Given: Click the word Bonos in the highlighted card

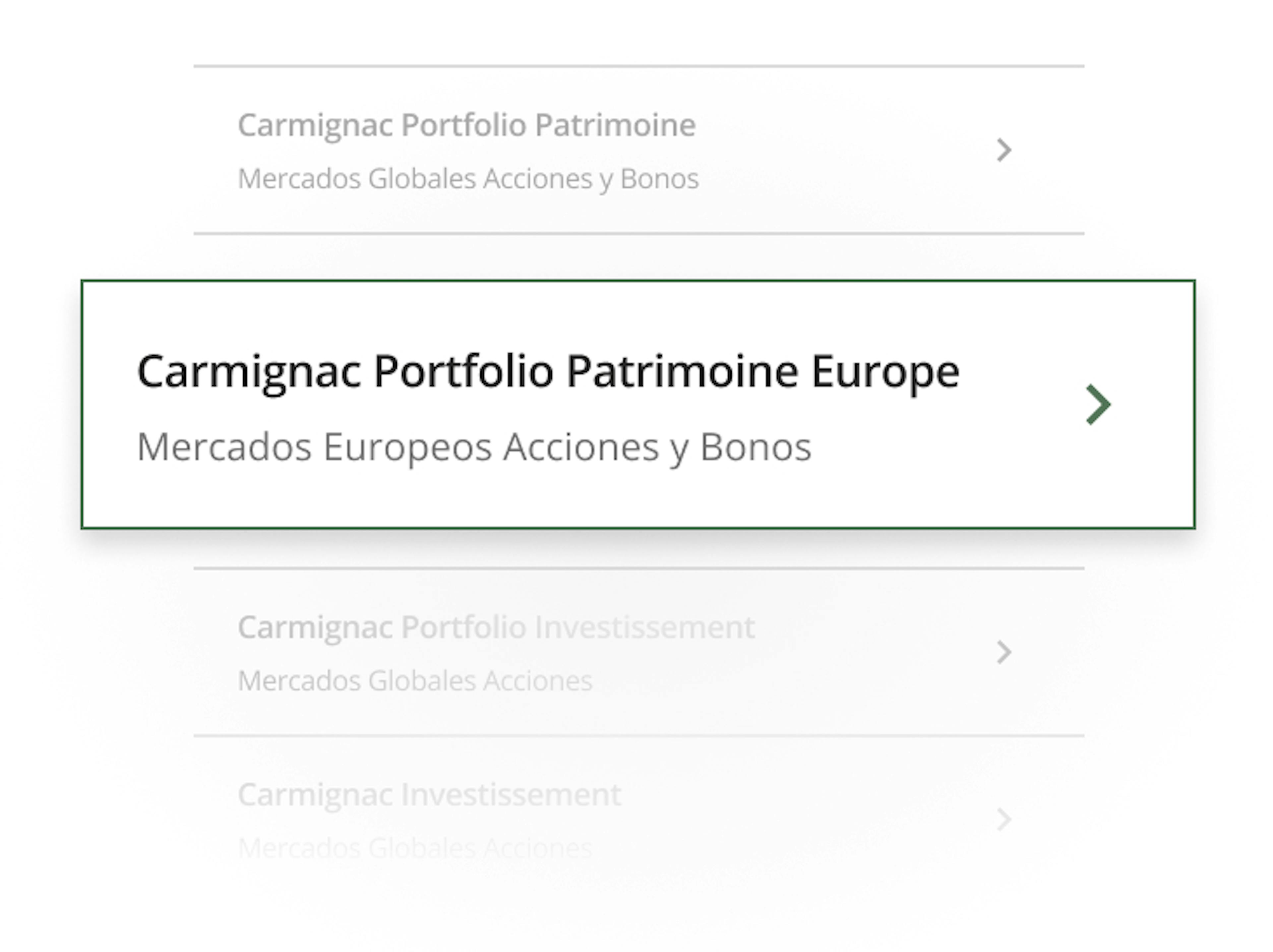Looking at the screenshot, I should (755, 447).
